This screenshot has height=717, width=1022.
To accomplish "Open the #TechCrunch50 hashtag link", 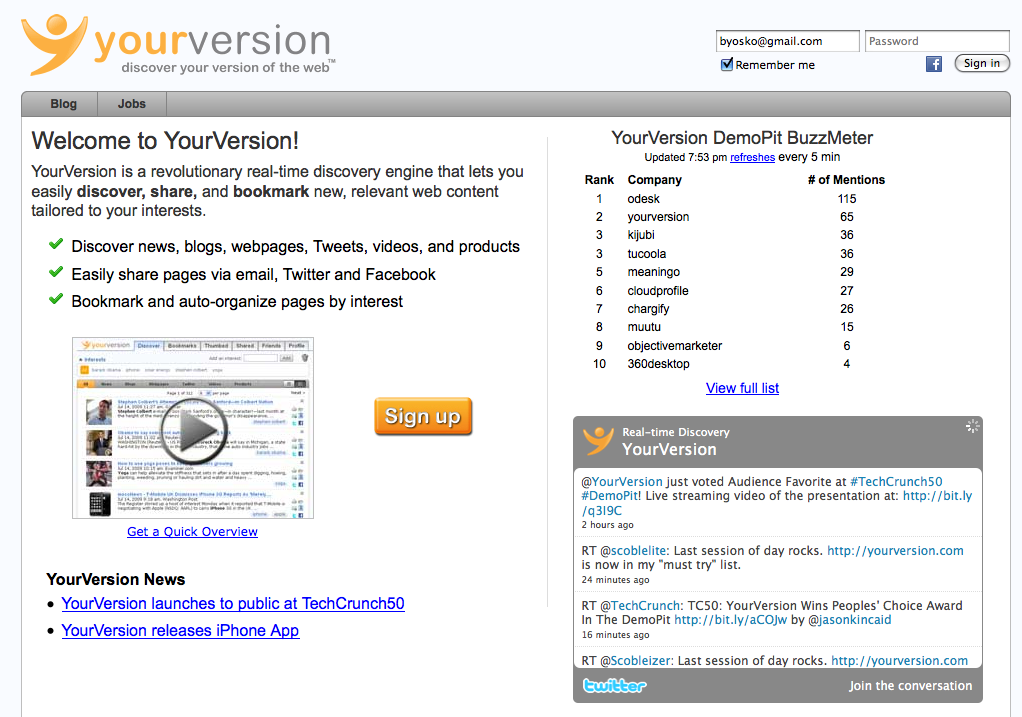I will tap(896, 482).
